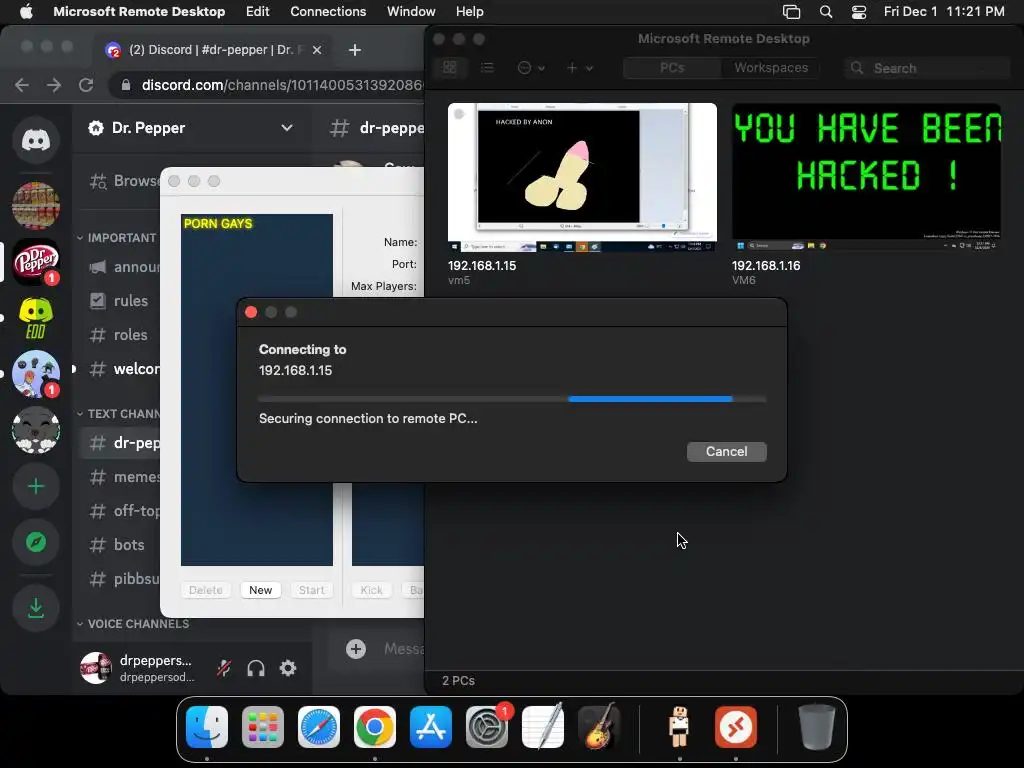This screenshot has width=1024, height=768.
Task: Cancel the connection to 192.168.1.15
Action: 726,451
